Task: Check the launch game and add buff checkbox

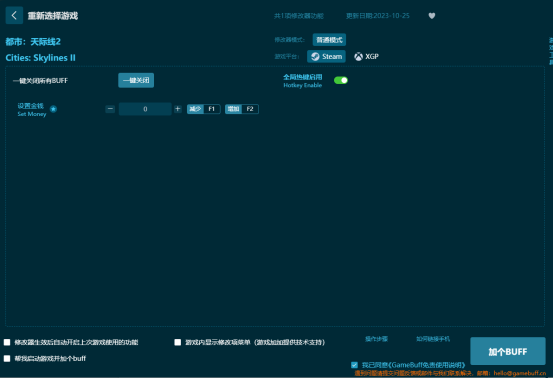Action: pos(7,359)
